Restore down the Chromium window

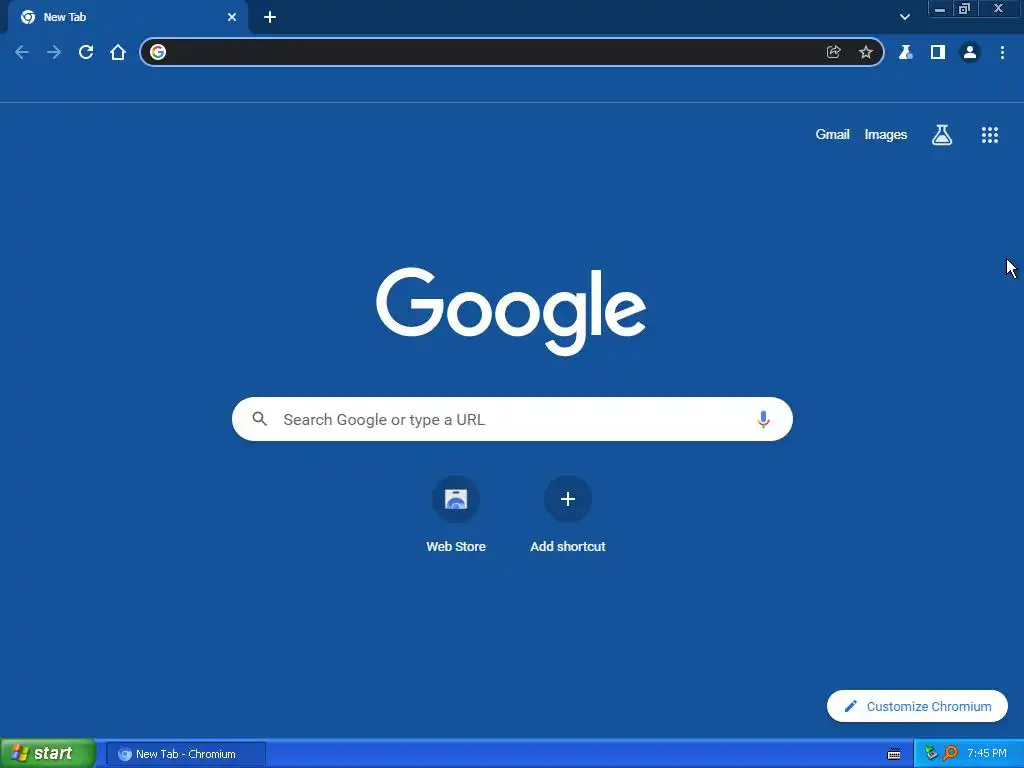(964, 9)
